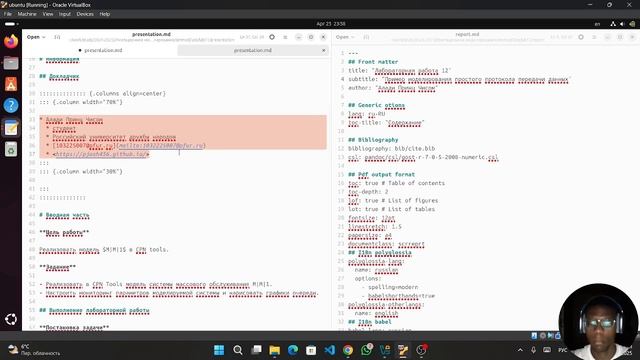Open the Firefox browser from the dock
The height and width of the screenshot is (360, 640).
[x=11, y=42]
